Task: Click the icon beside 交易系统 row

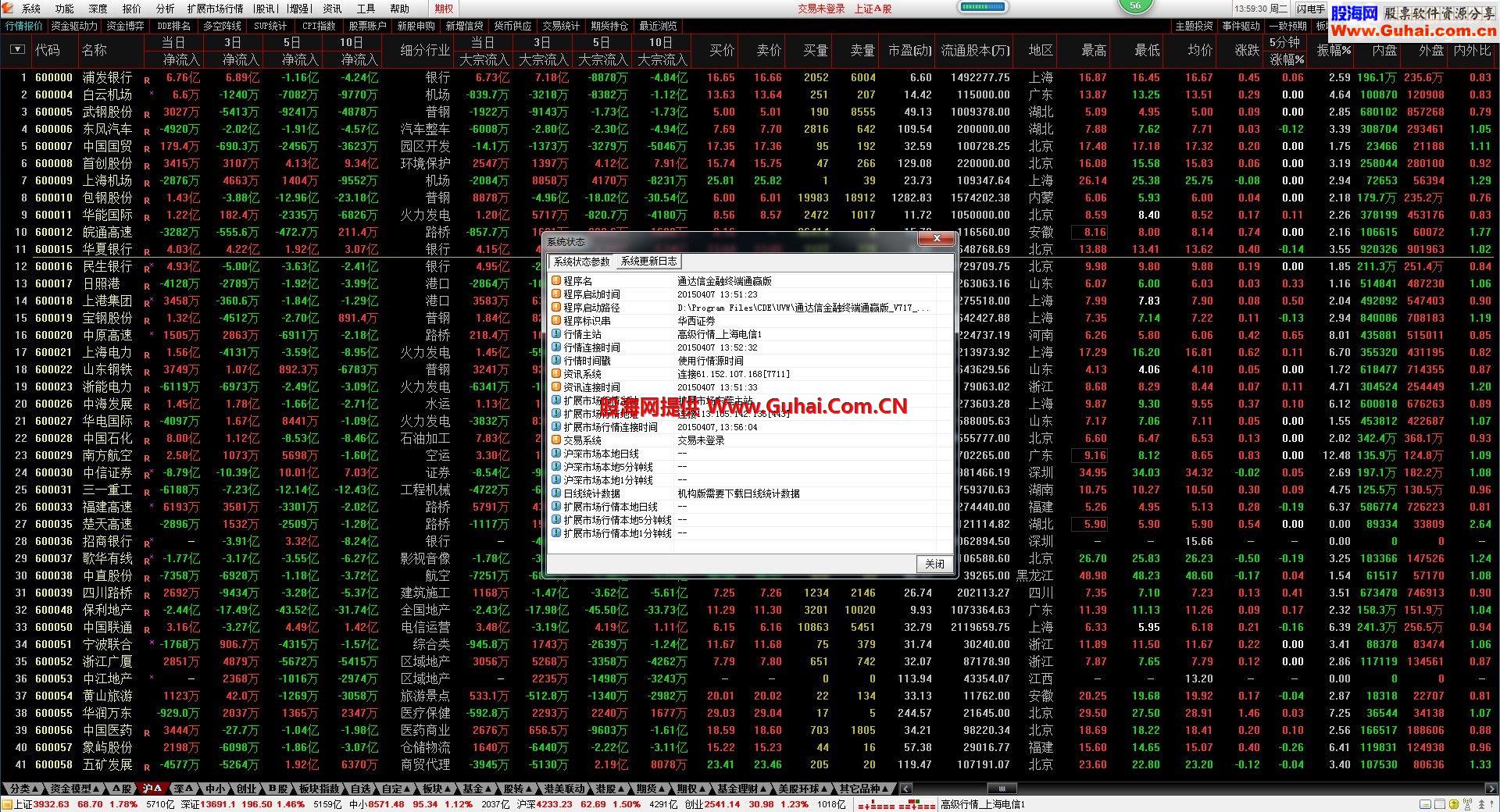Action: point(556,440)
